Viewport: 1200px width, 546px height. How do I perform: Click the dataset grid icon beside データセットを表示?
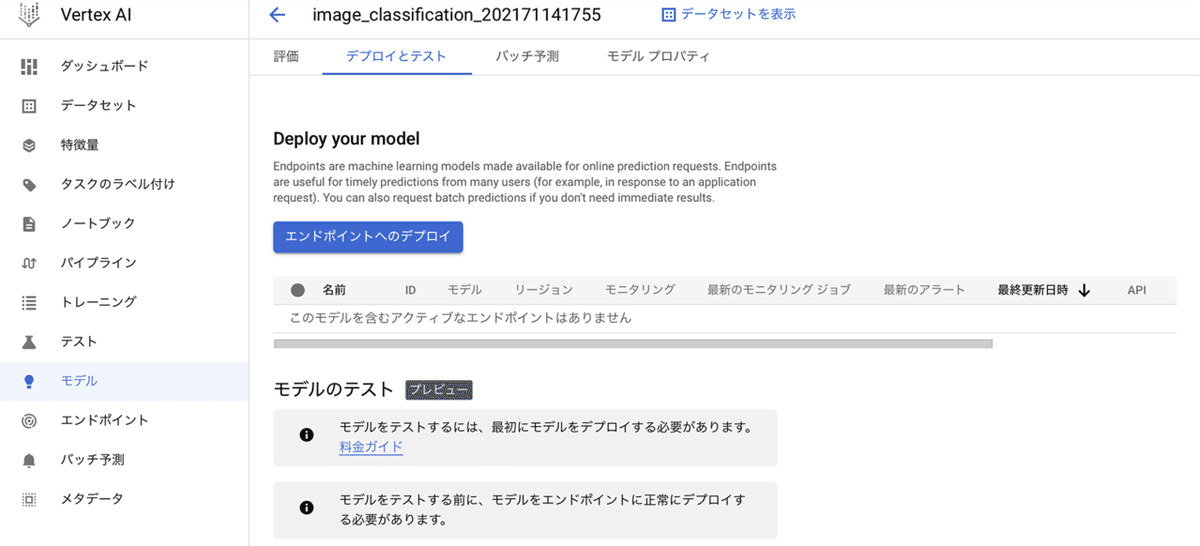tap(669, 15)
